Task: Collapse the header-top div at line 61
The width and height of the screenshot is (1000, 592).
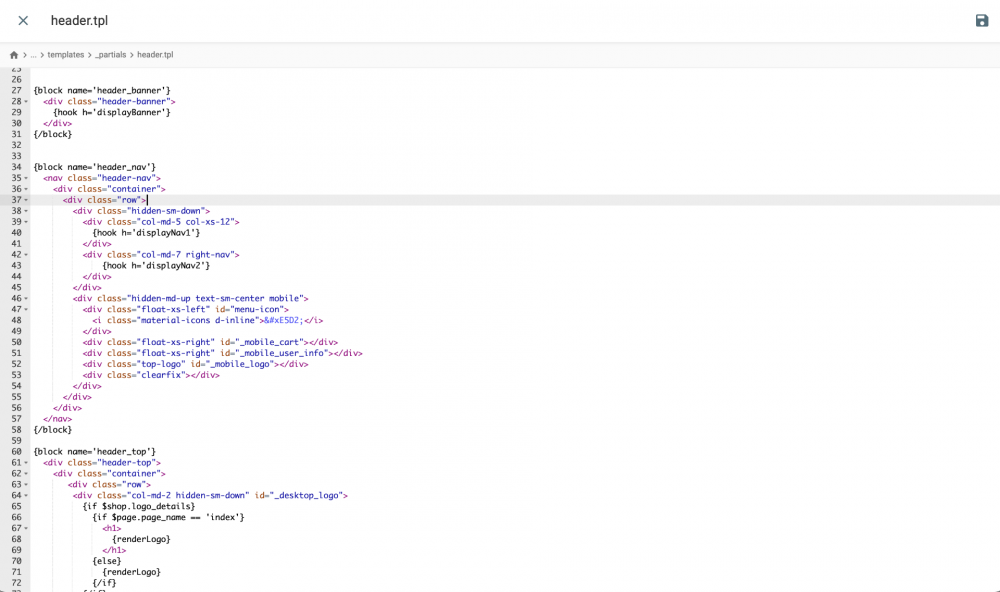Action: point(27,462)
